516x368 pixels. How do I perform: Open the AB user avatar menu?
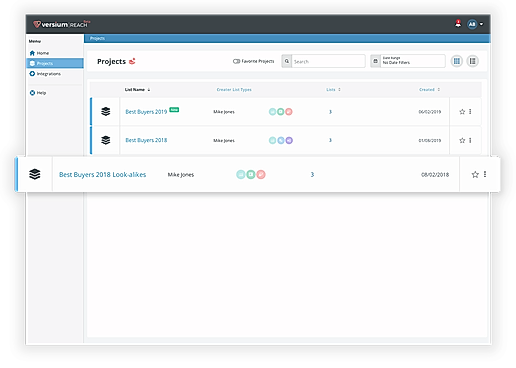472,24
